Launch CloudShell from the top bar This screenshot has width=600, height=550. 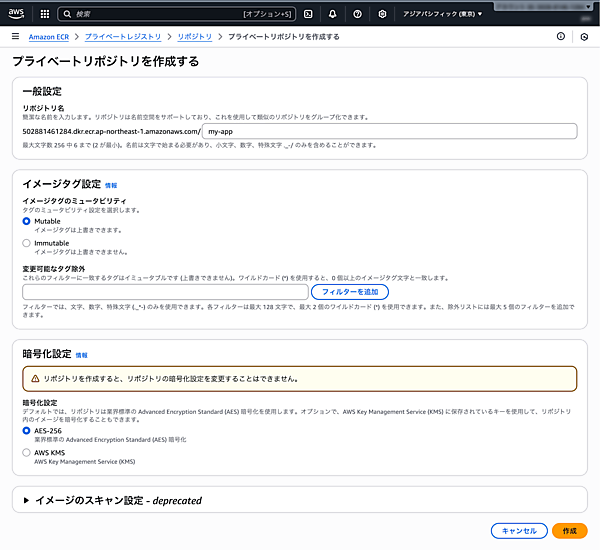(x=307, y=14)
